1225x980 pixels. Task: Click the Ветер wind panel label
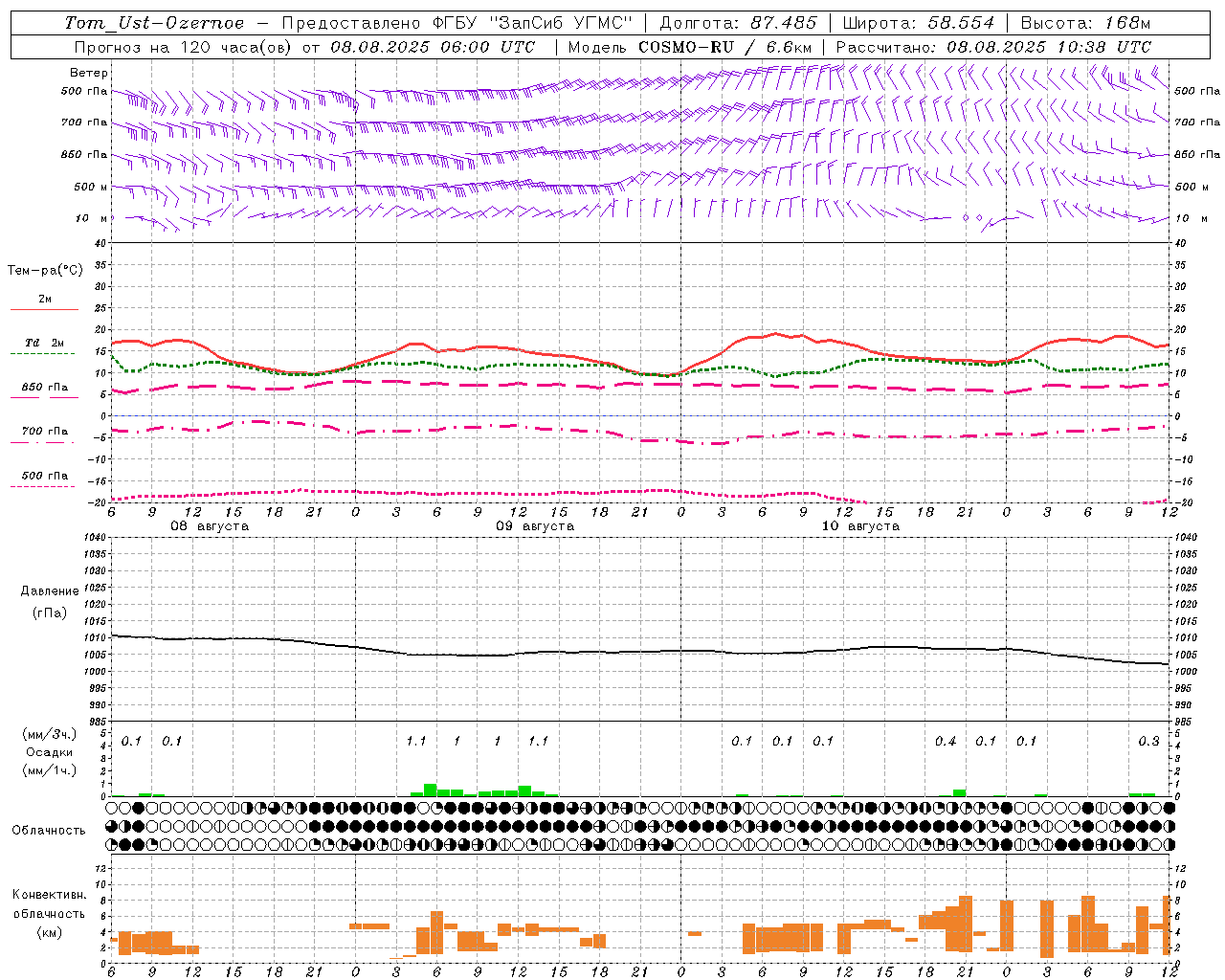click(x=89, y=73)
